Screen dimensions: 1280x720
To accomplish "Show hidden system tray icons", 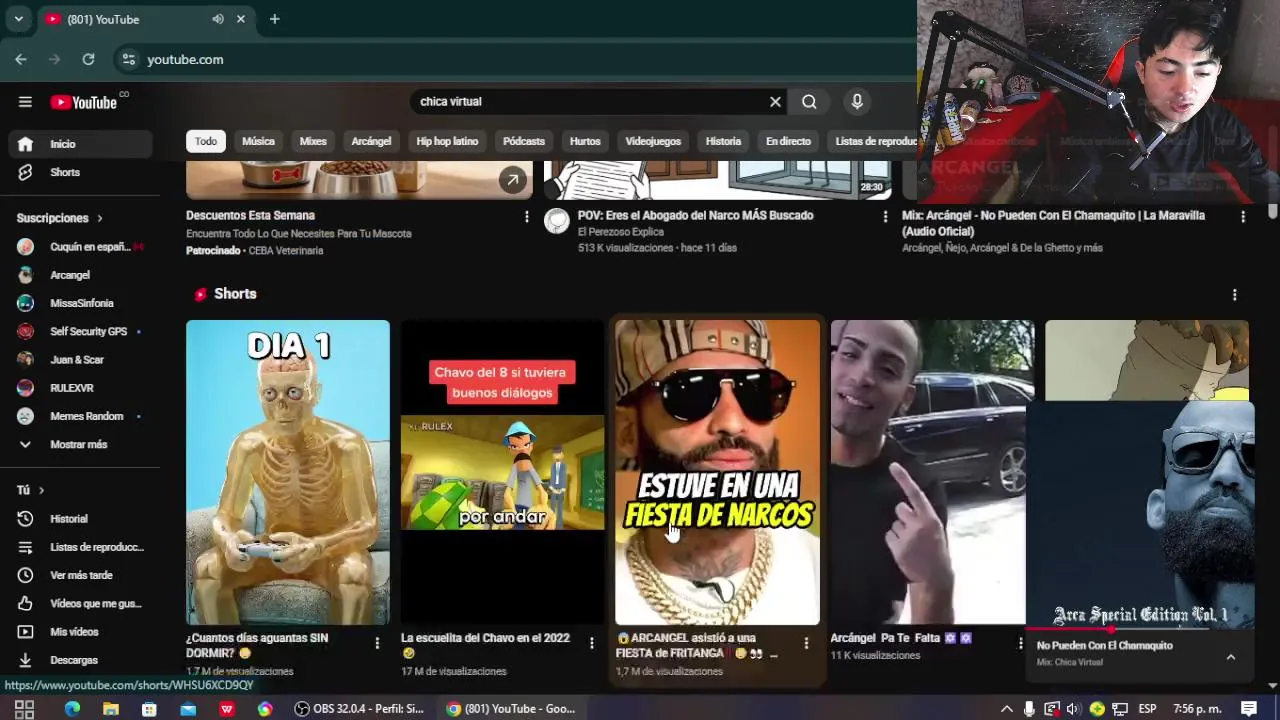I will pos(1006,709).
